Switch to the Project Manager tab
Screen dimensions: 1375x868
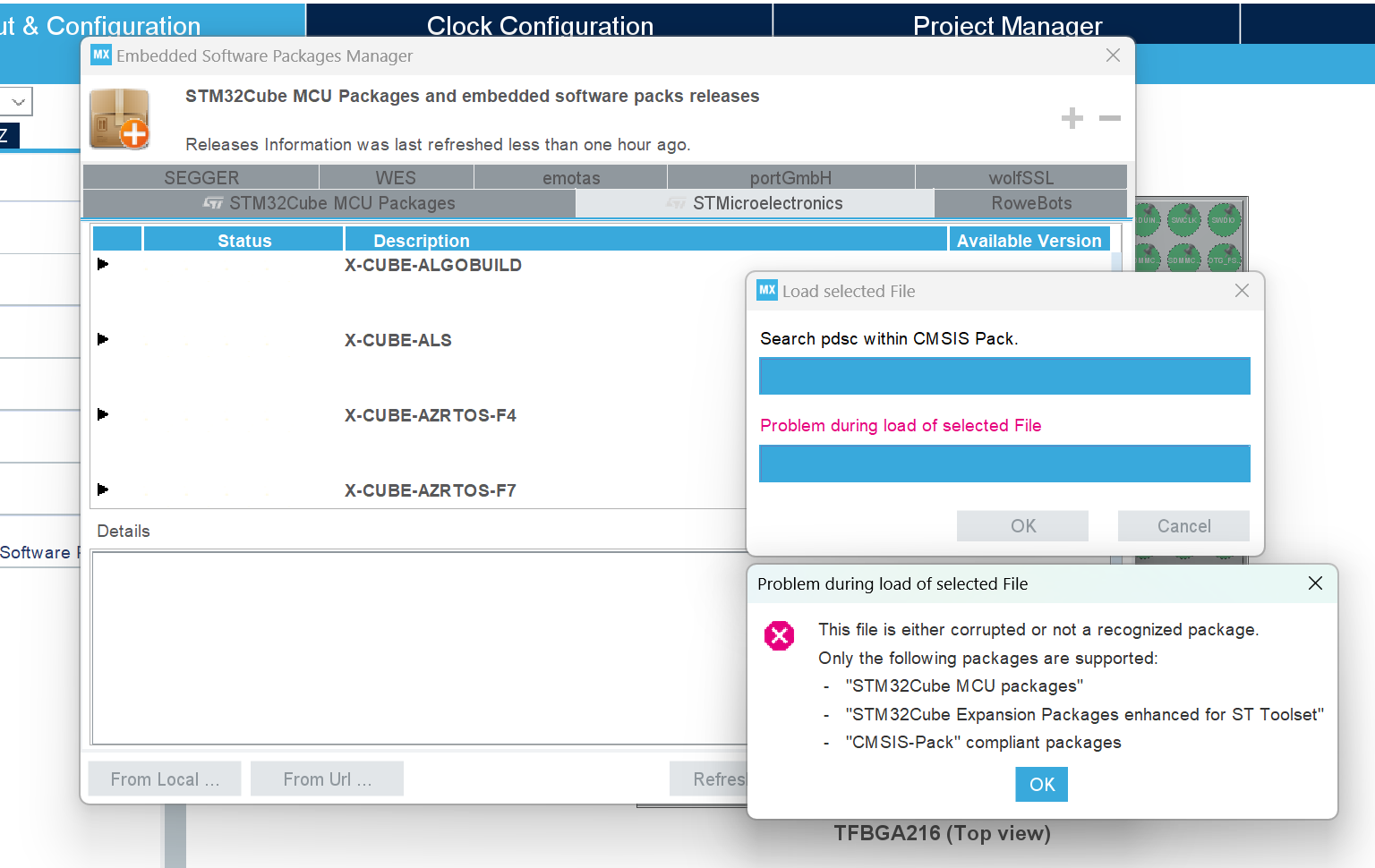[1007, 26]
